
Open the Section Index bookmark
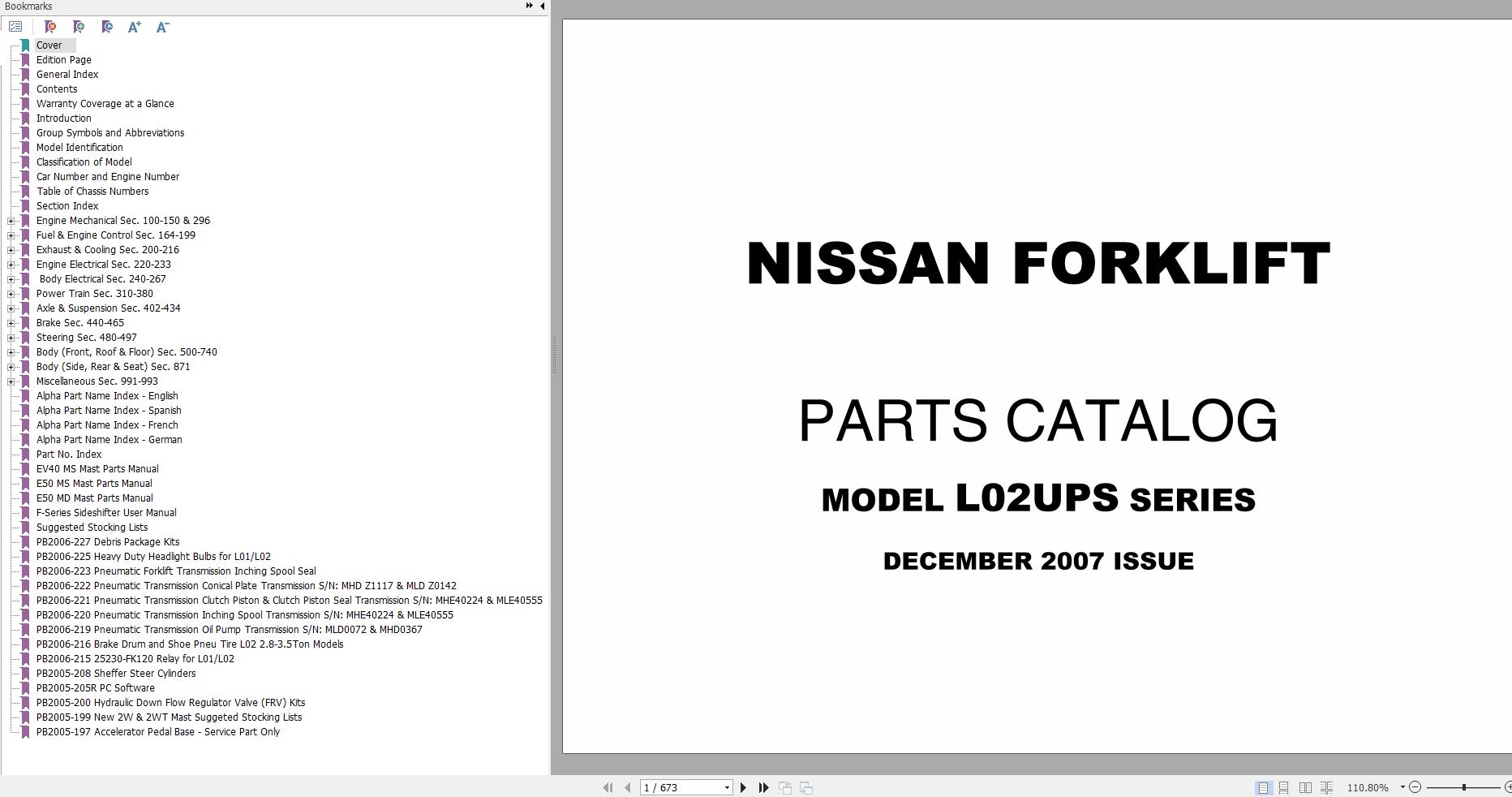pos(67,206)
